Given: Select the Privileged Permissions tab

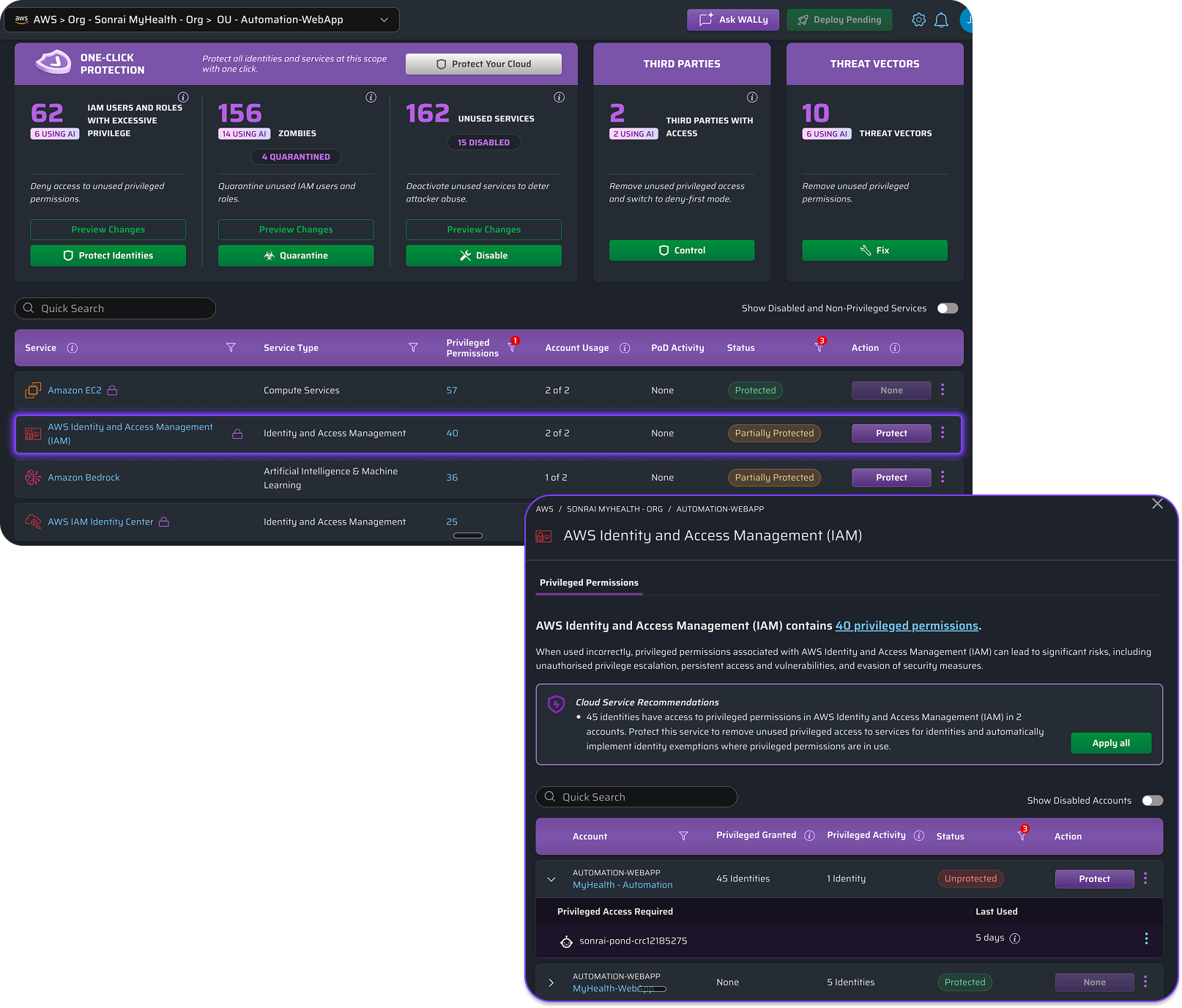Looking at the screenshot, I should [x=589, y=583].
